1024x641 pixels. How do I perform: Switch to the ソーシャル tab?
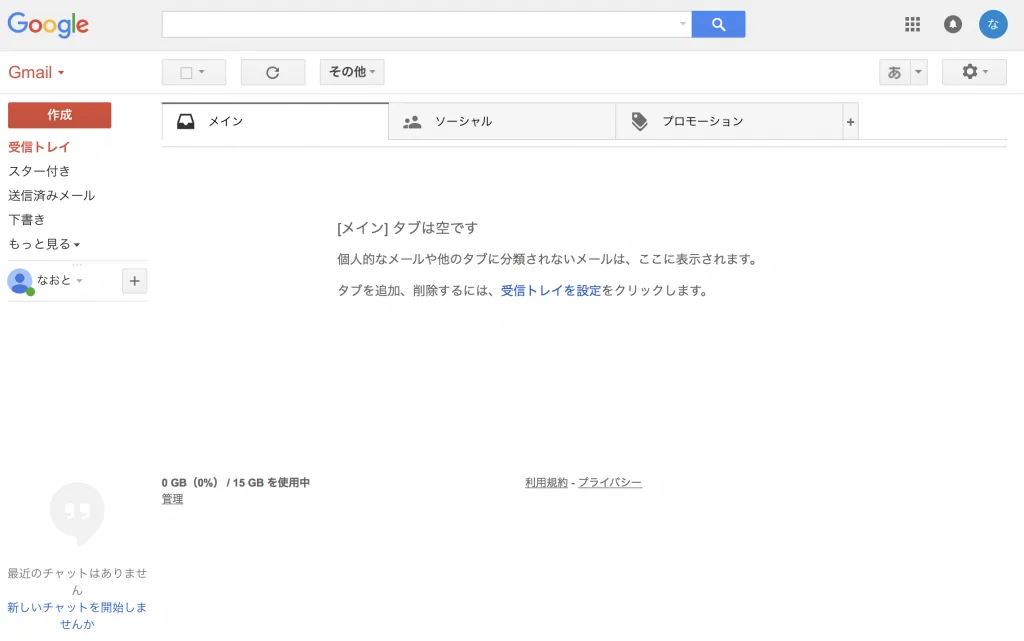502,121
